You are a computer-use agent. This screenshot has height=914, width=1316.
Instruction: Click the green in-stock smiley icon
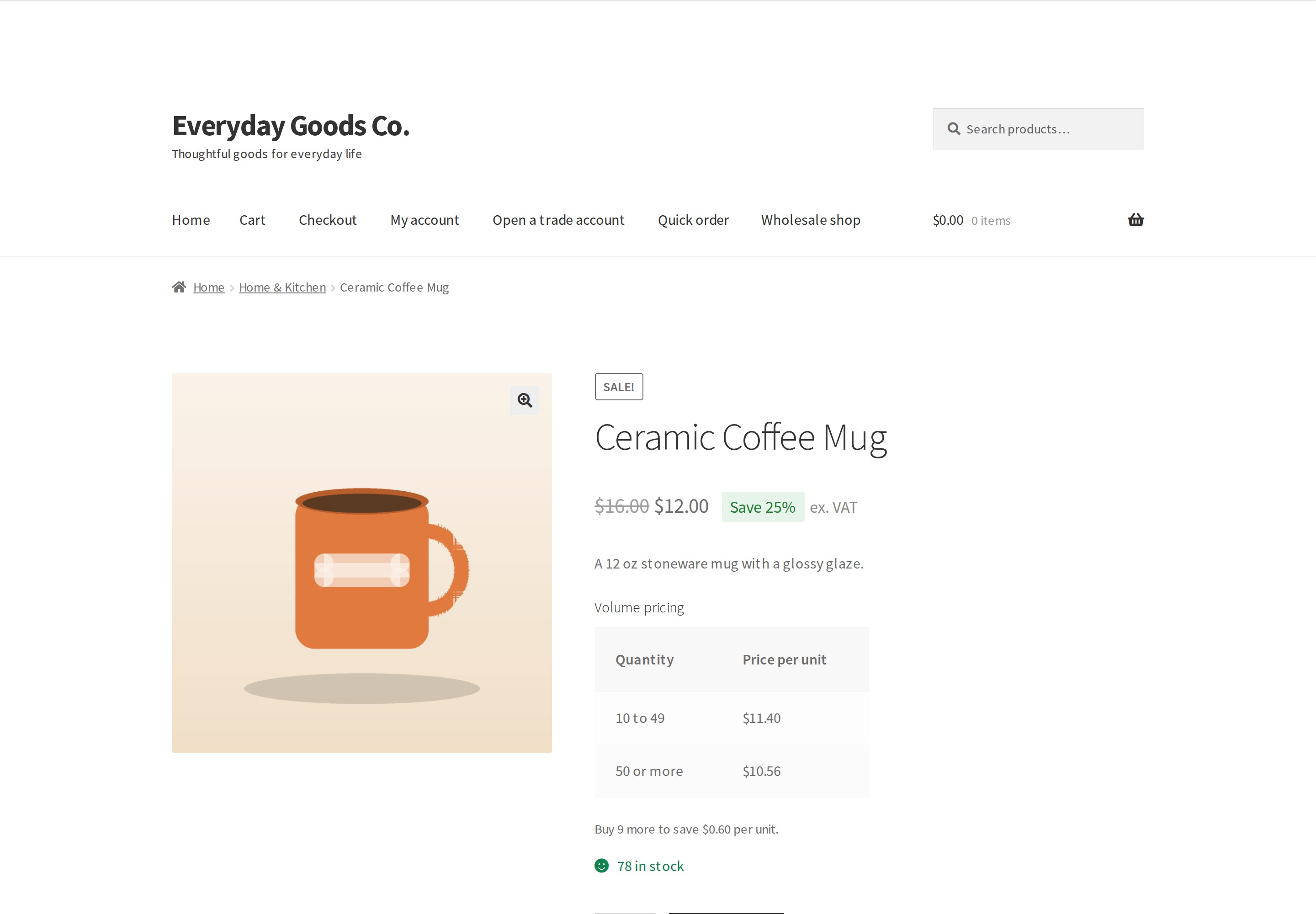(601, 865)
